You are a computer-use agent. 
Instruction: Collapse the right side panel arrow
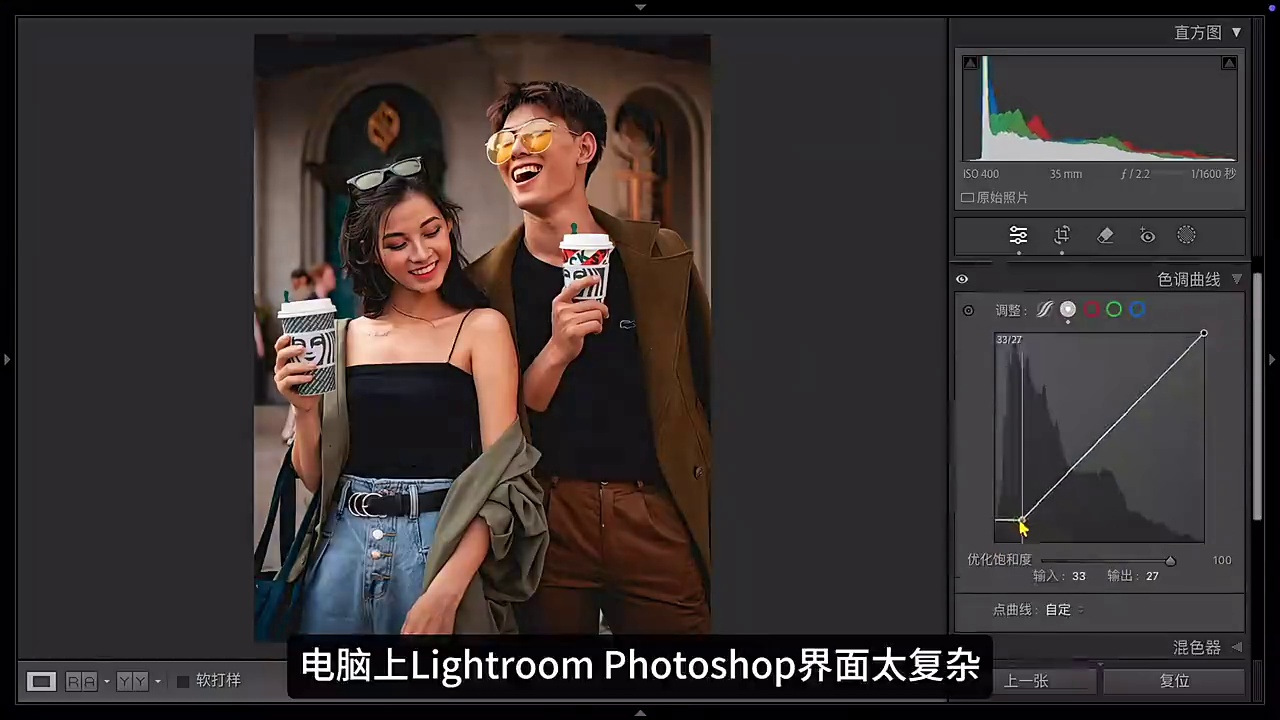coord(1273,359)
